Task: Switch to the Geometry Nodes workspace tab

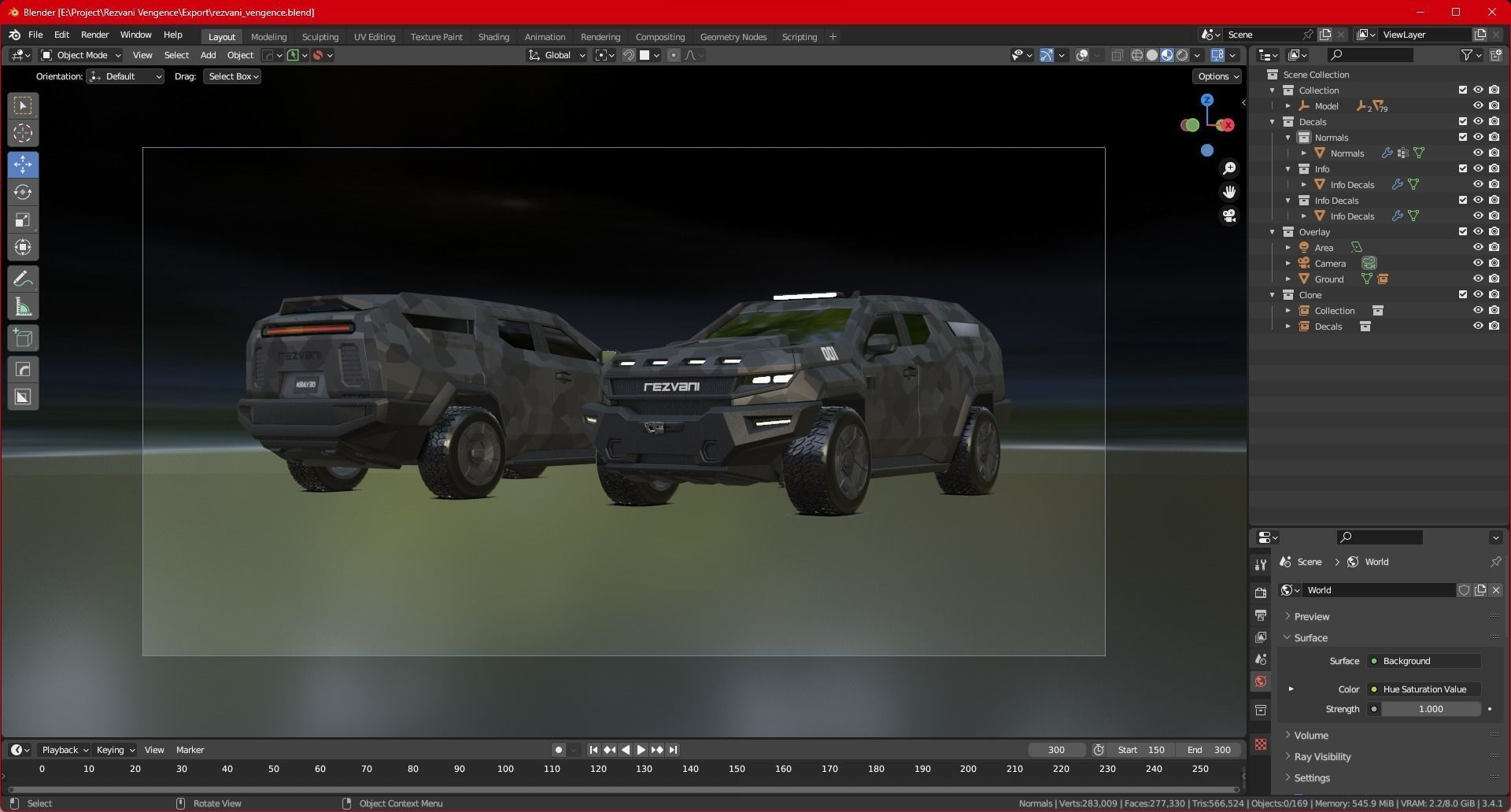Action: (x=733, y=36)
